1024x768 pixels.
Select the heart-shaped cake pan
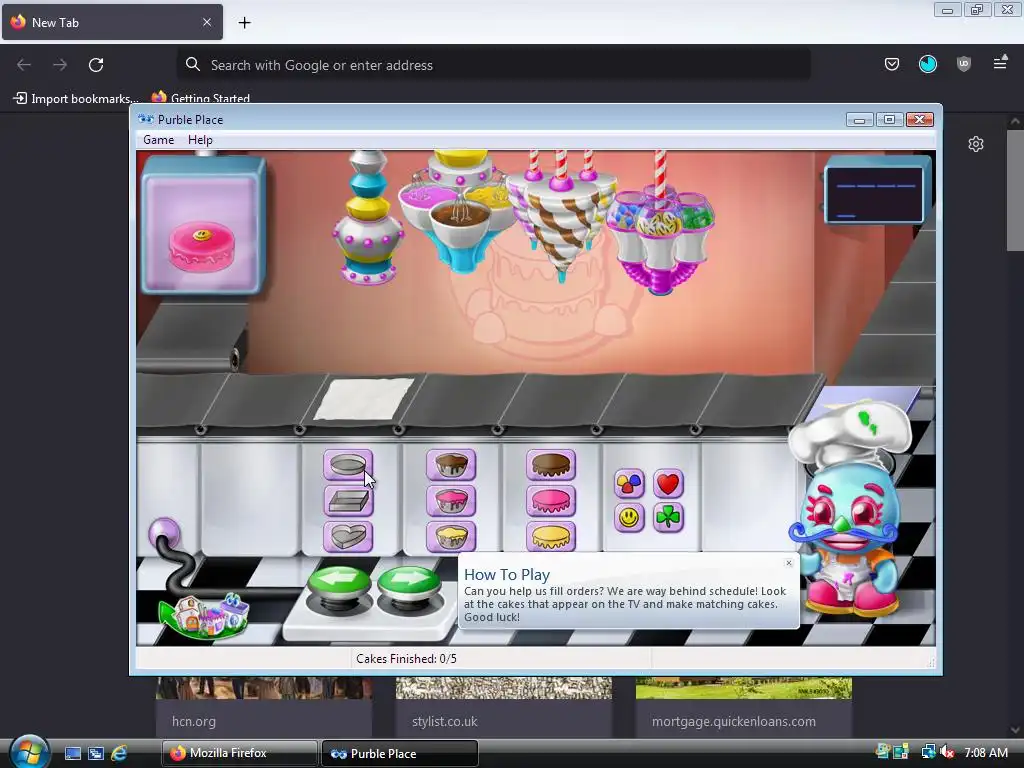click(348, 537)
